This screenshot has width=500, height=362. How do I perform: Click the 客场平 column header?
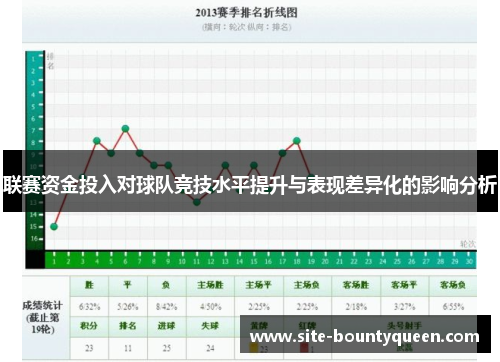click(x=404, y=285)
